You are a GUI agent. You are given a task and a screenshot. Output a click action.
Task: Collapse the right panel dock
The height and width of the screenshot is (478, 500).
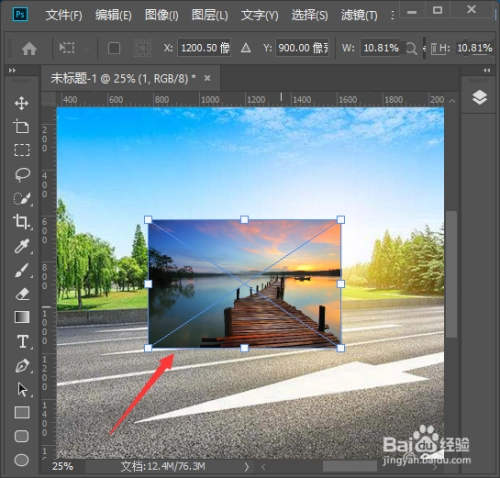487,70
